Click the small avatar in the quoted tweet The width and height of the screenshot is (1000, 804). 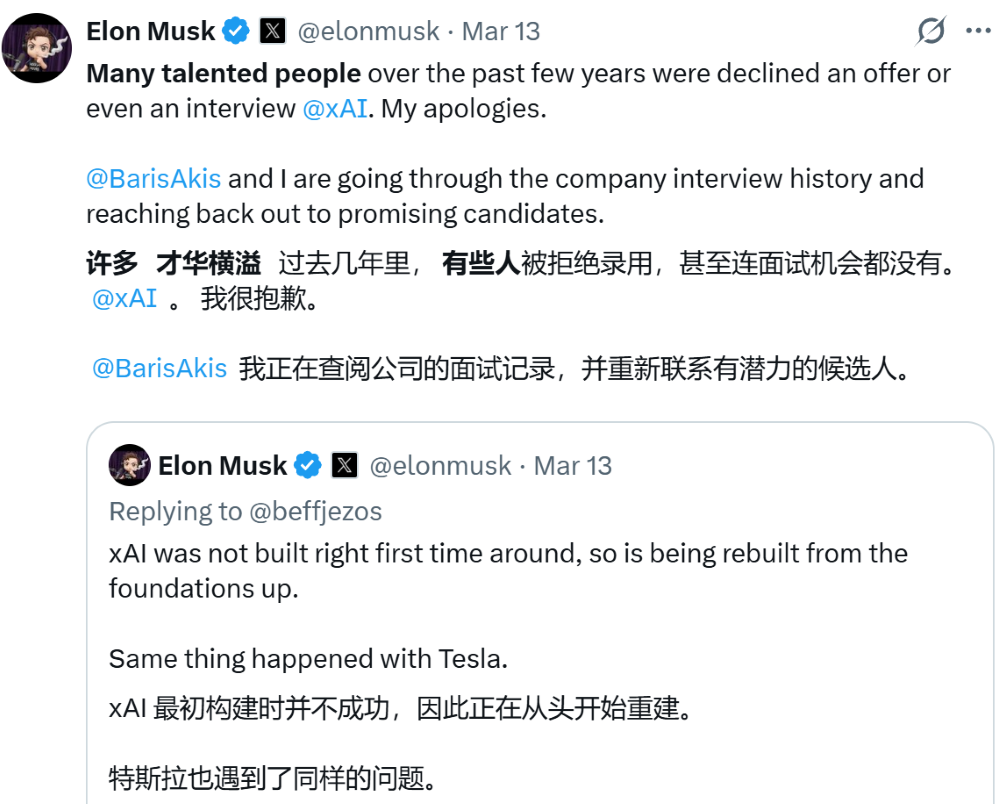[130, 466]
